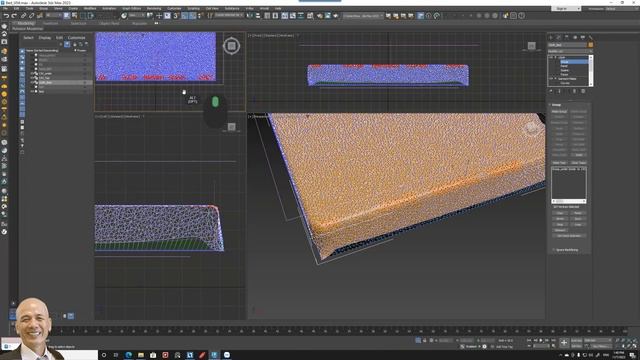Toggle Isolate Selection in status bar

418,340
